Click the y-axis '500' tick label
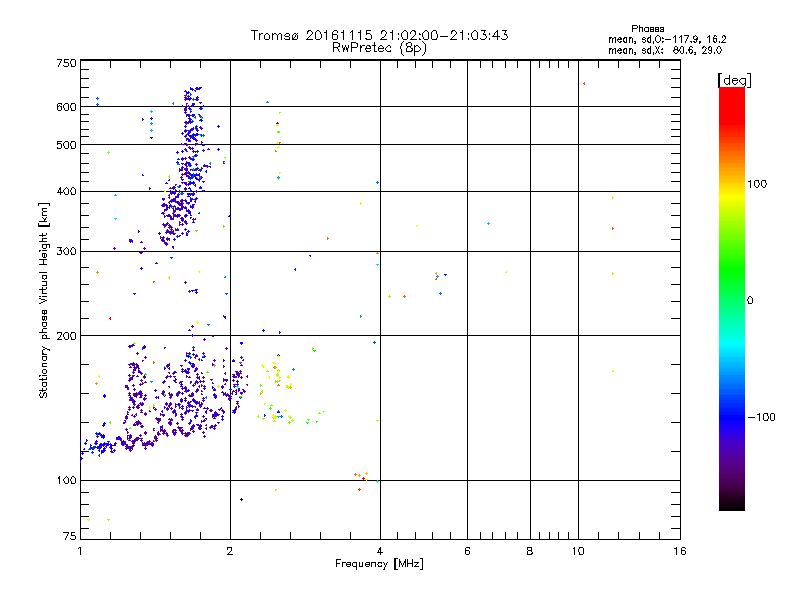 click(66, 145)
